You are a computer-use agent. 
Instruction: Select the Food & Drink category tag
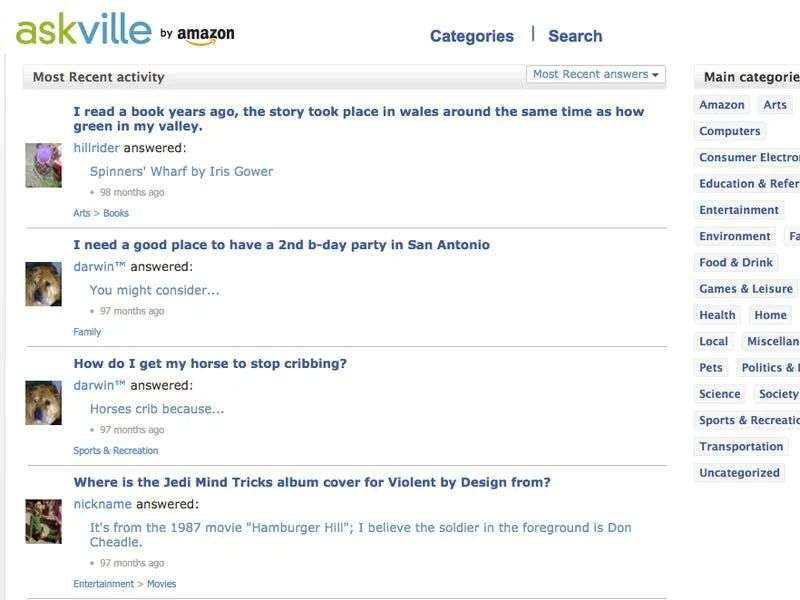[x=736, y=263]
